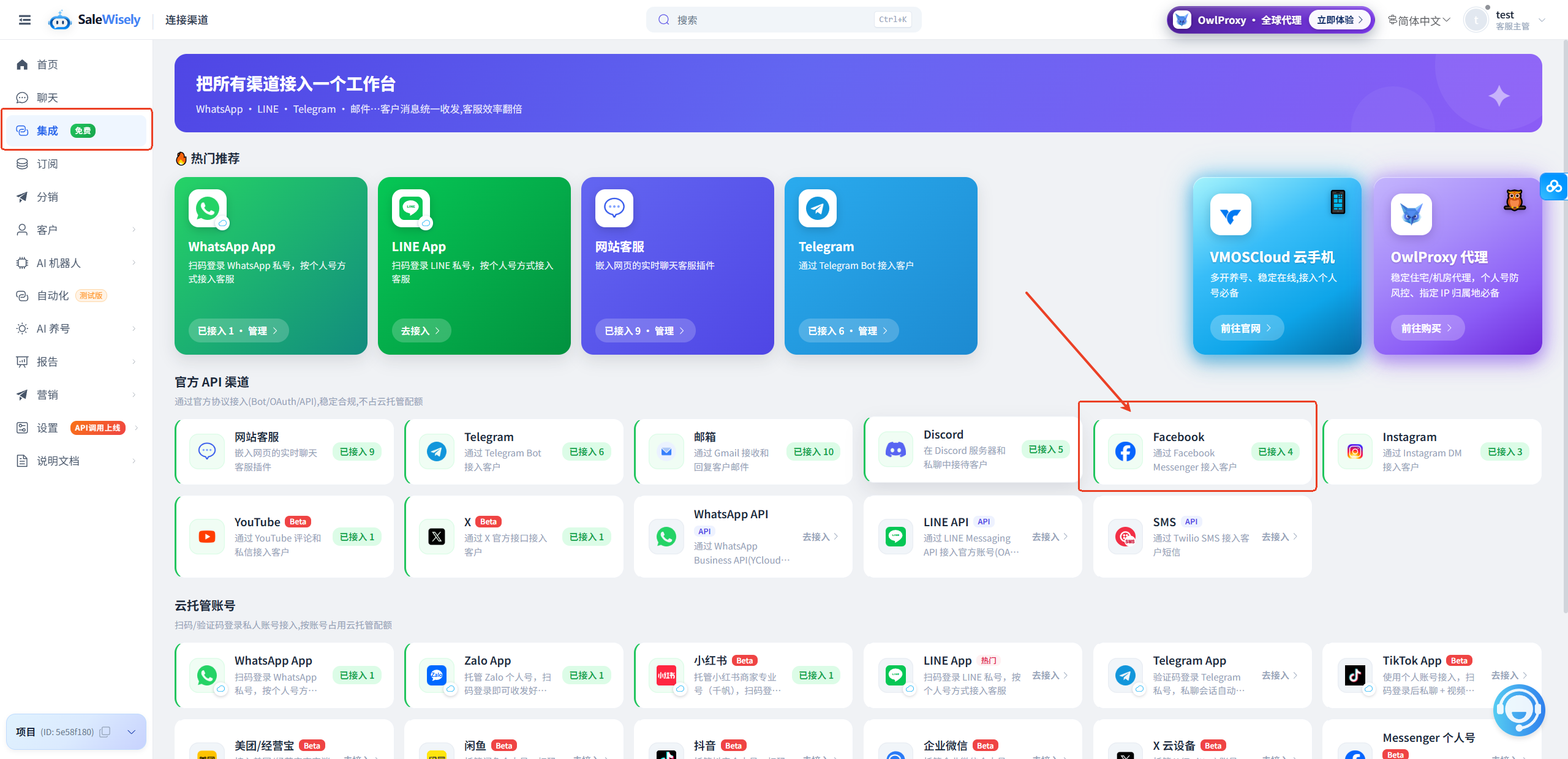
Task: Expand the AI 机器人 sidebar menu
Action: click(x=76, y=263)
